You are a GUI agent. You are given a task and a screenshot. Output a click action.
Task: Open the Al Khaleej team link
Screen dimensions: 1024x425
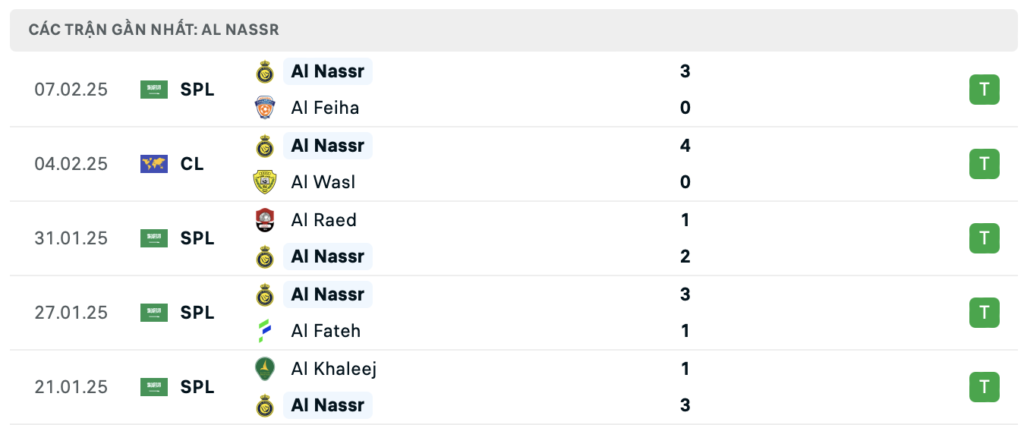pos(333,368)
